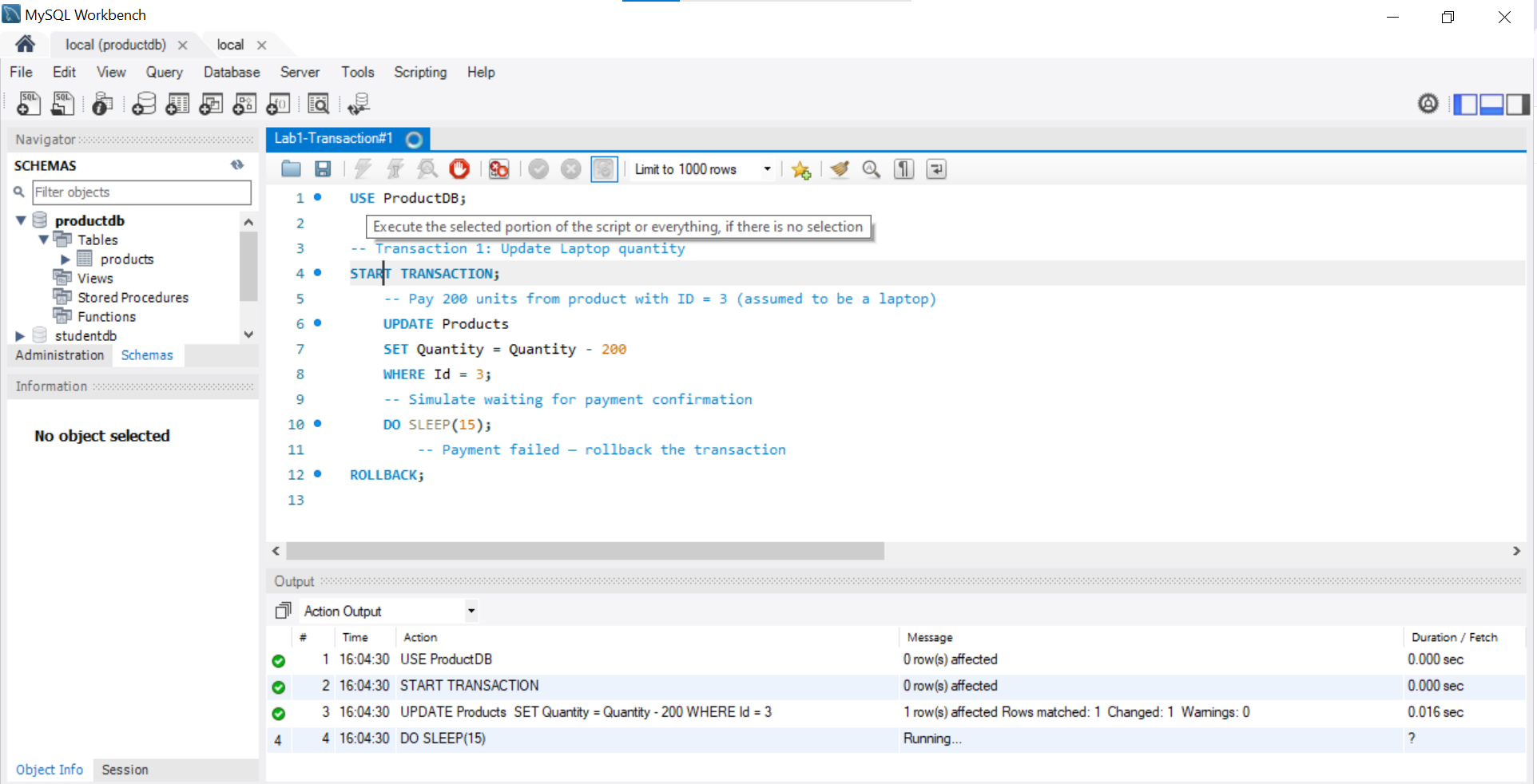The height and width of the screenshot is (784, 1537).
Task: Expand the products table node
Action: (66, 259)
